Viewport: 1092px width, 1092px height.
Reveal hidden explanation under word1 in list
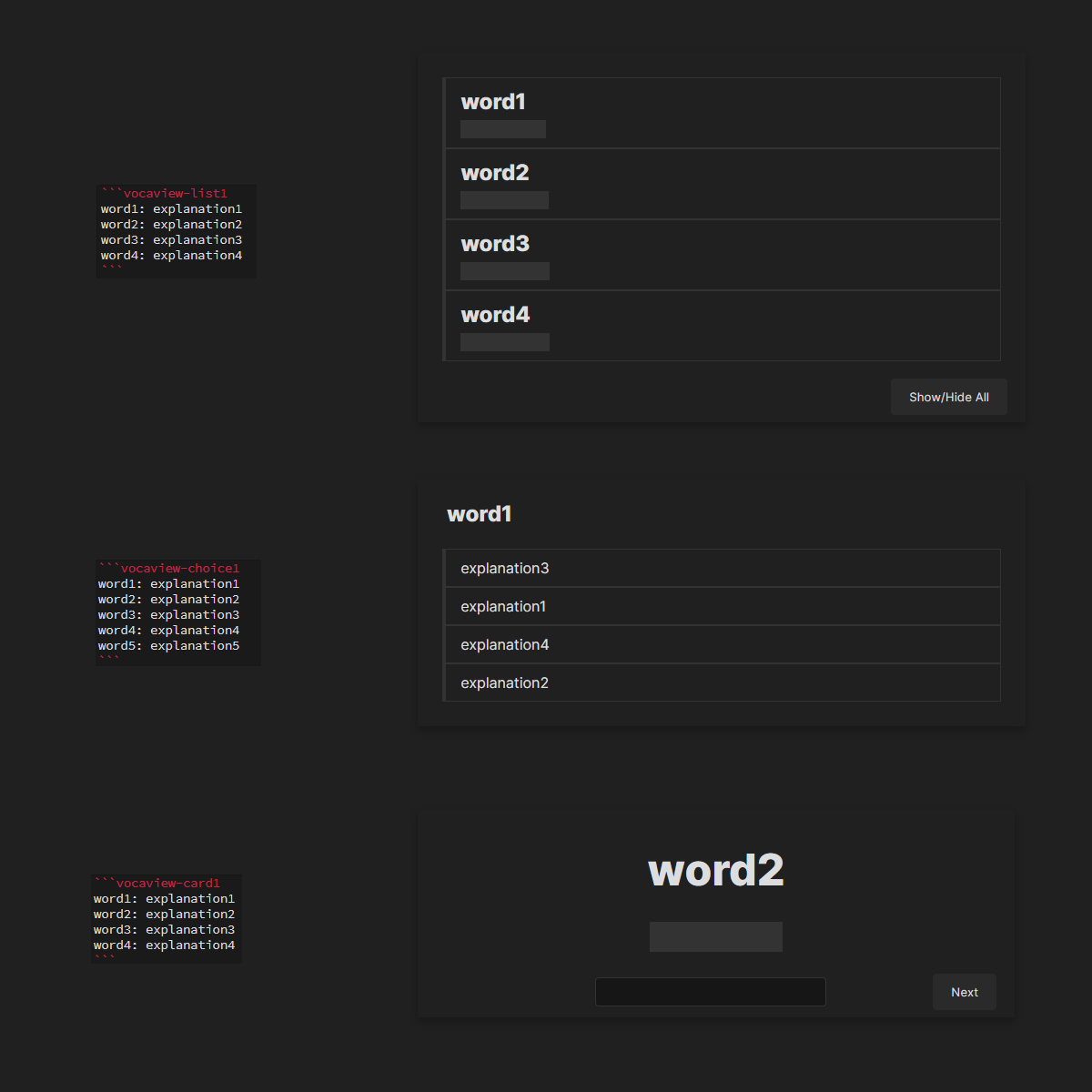tap(503, 129)
